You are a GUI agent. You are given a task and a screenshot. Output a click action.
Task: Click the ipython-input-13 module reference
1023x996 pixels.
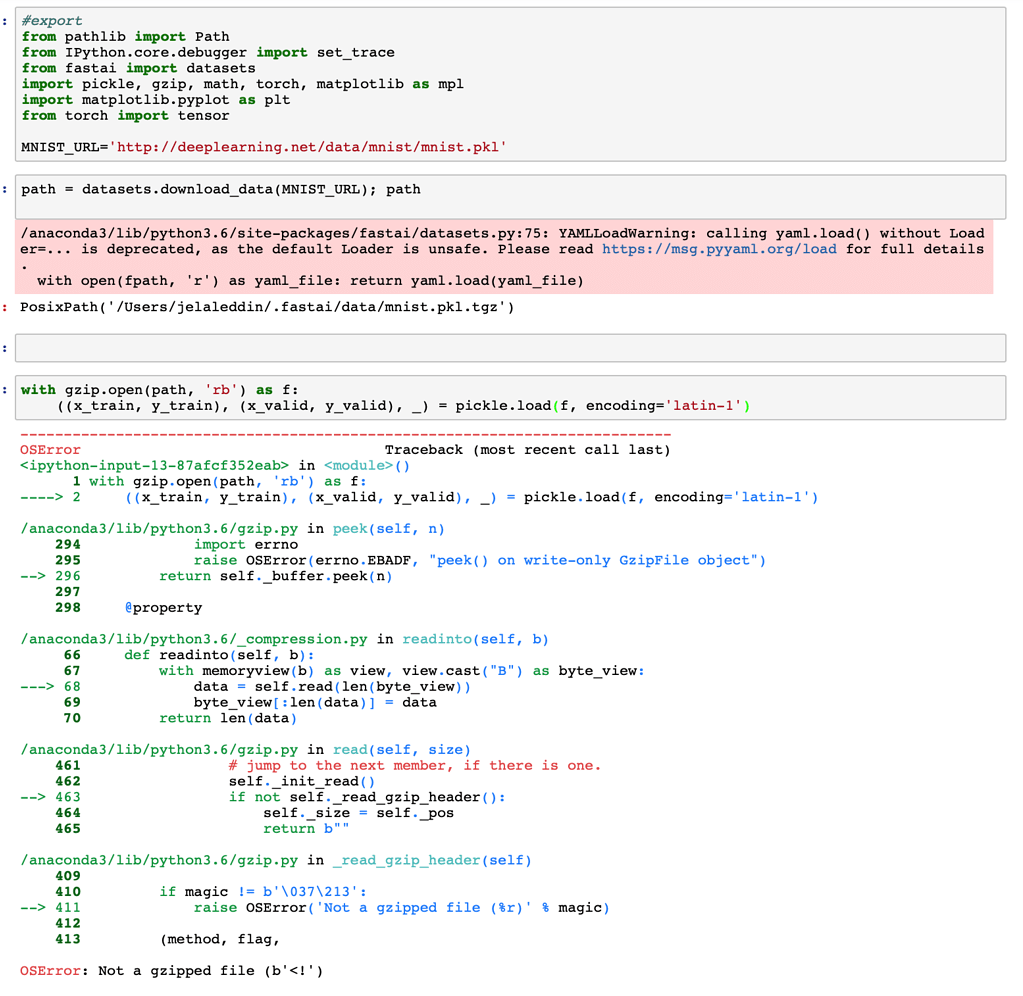(154, 465)
